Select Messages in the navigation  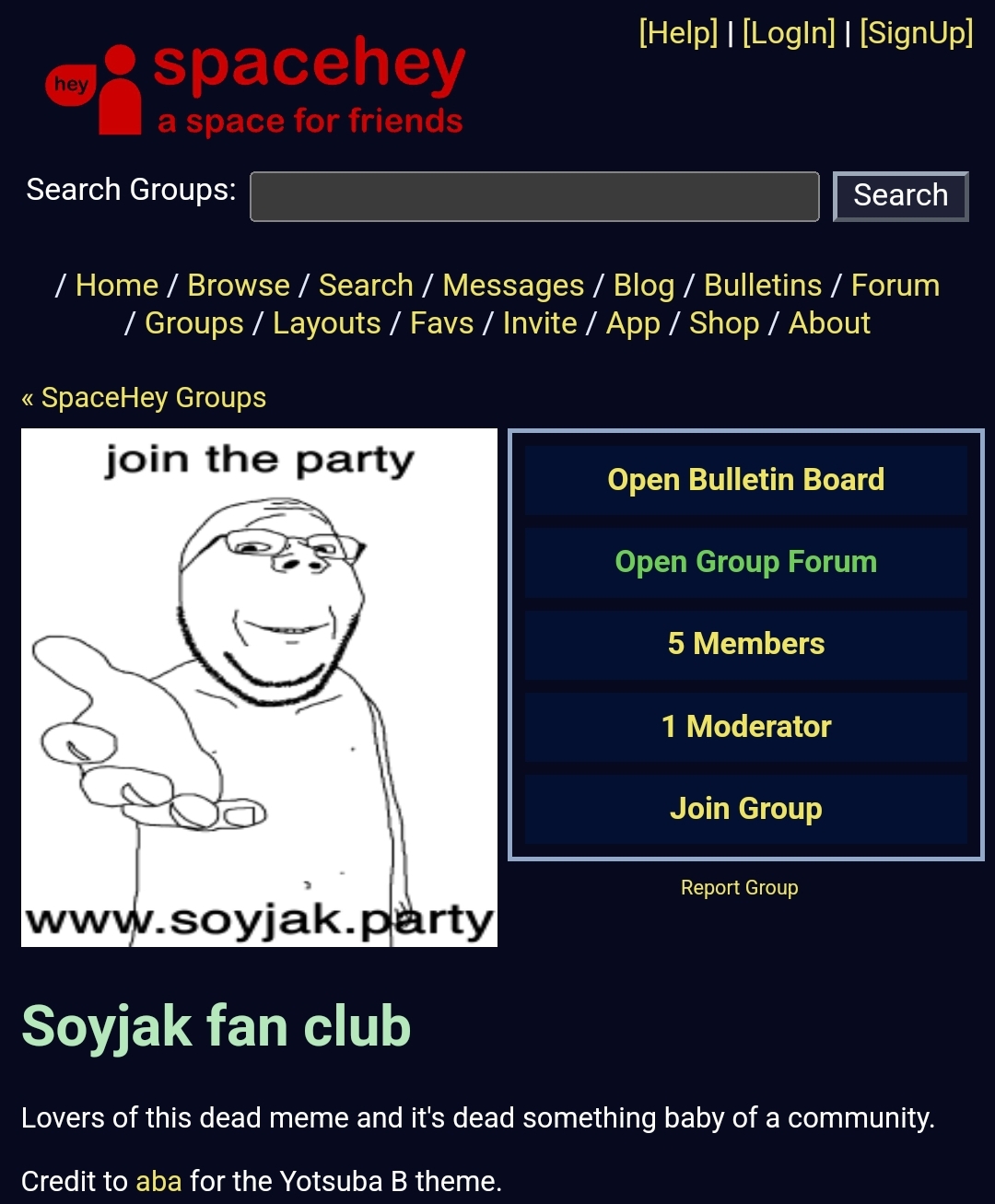pos(513,286)
